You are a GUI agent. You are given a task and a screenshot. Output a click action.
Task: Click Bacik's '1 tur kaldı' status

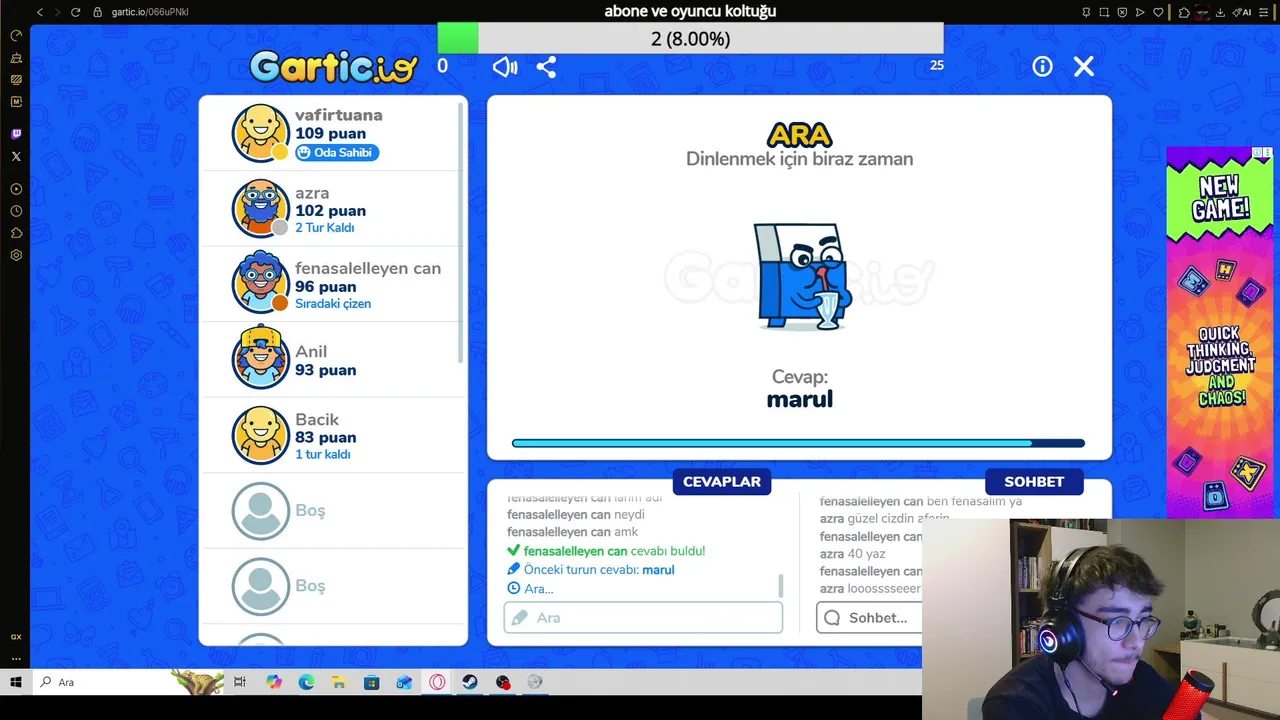[x=323, y=455]
